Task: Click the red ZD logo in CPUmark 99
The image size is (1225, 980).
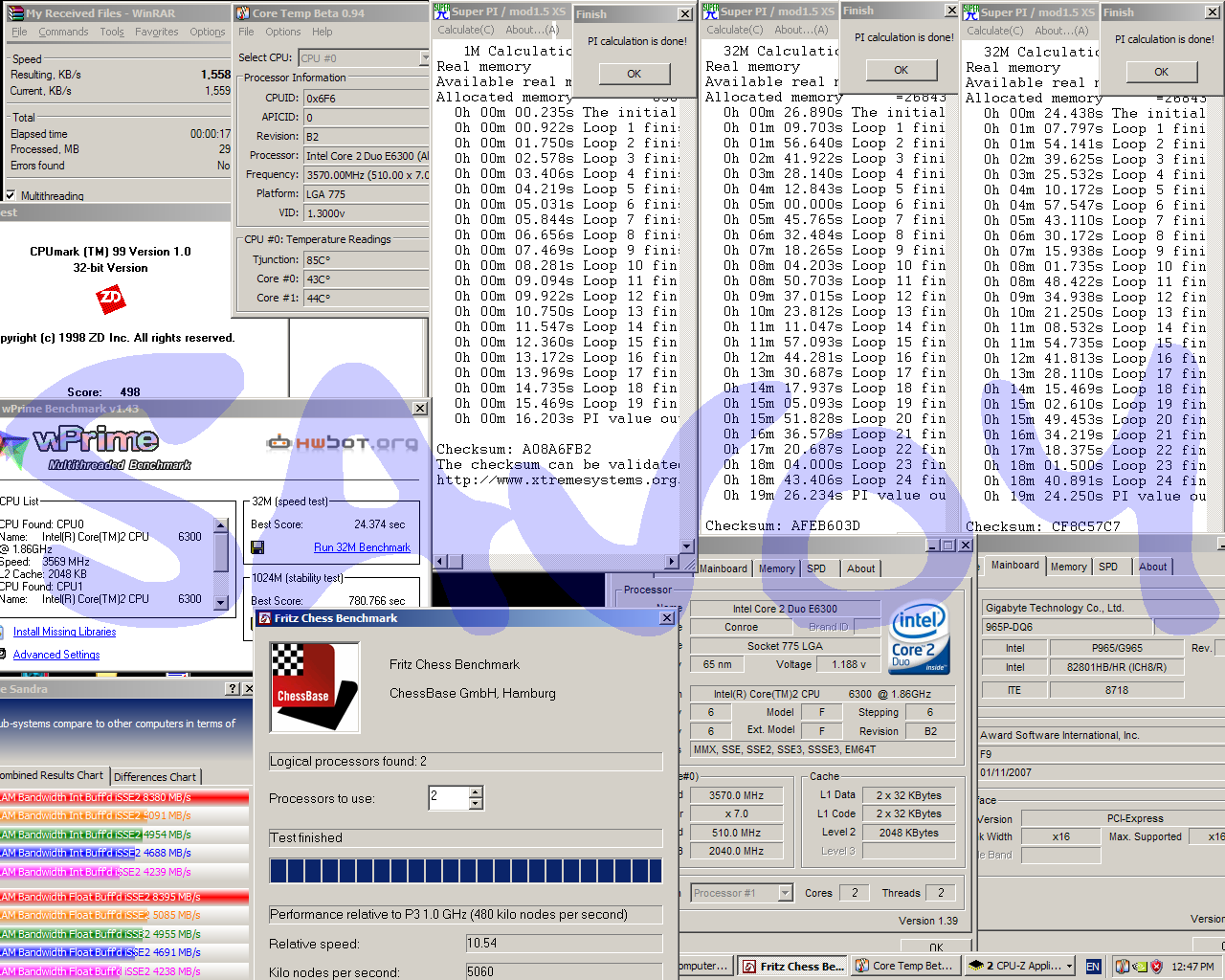Action: [111, 299]
